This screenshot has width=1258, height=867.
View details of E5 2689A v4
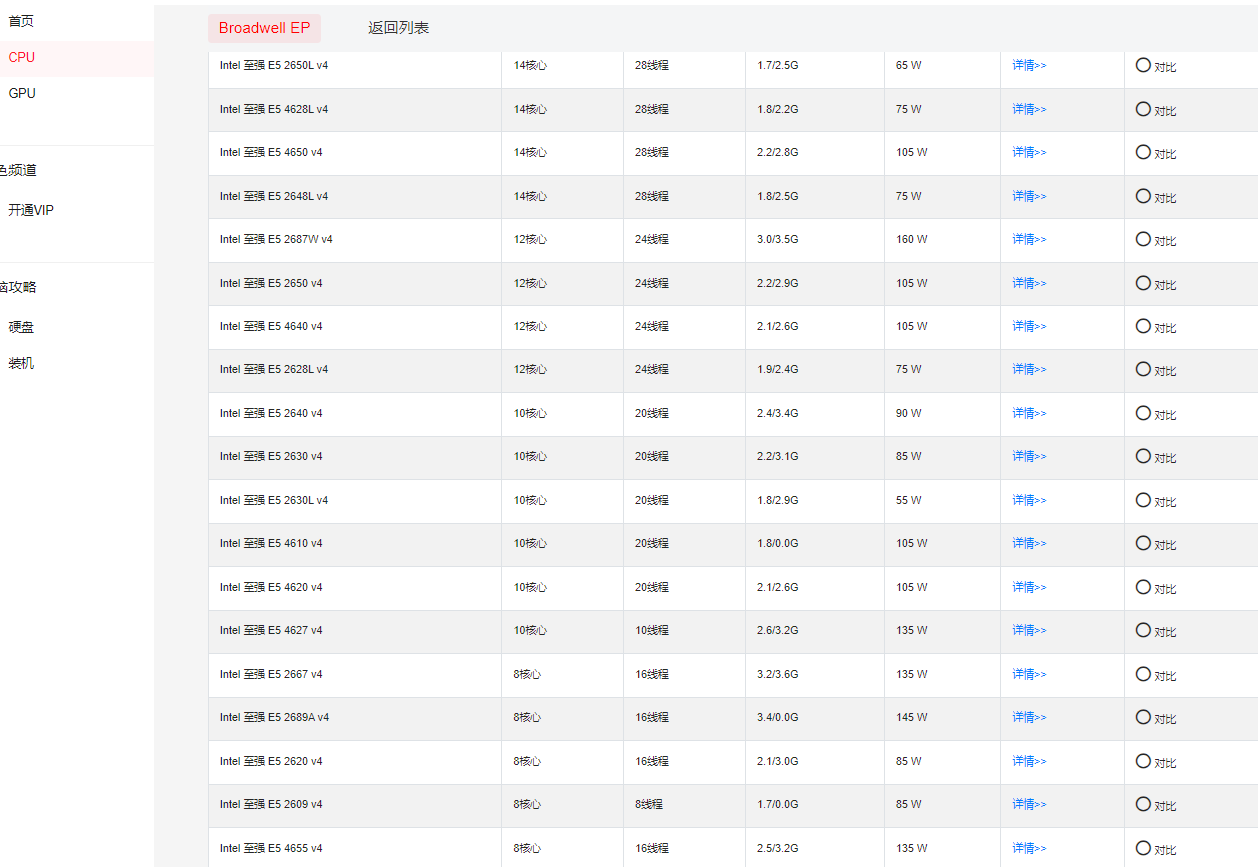click(x=1029, y=717)
